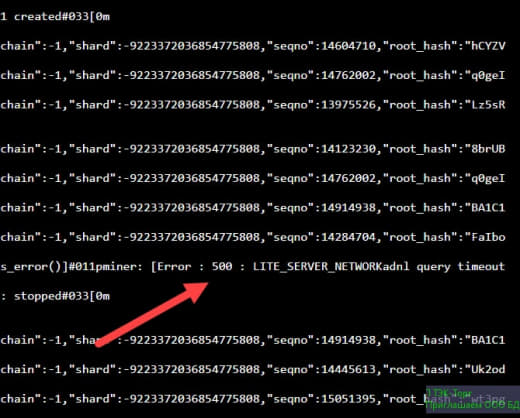520x418 pixels.
Task: Select the root_hash value hCYZV
Action: [488, 46]
